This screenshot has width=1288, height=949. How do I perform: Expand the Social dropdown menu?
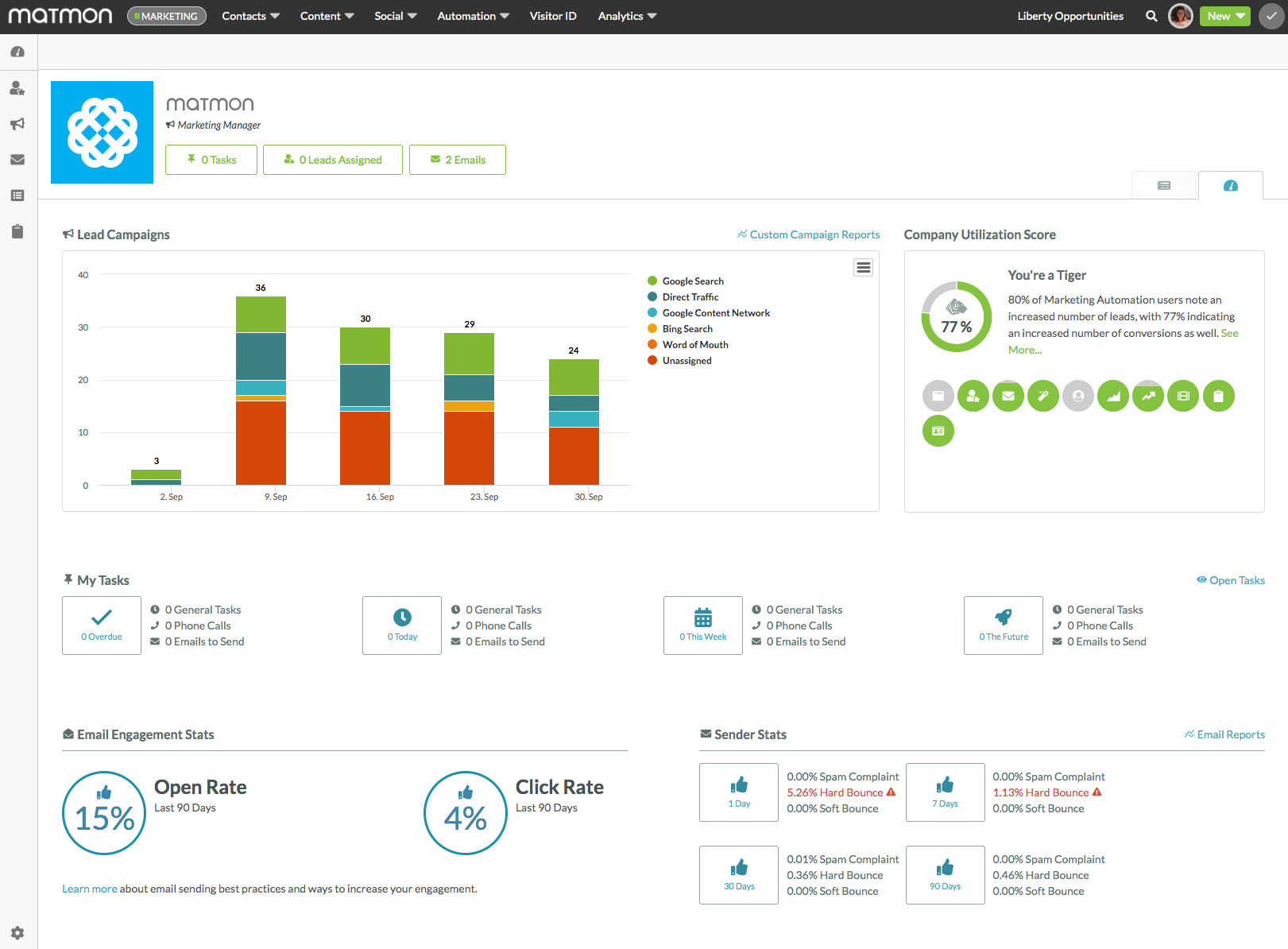tap(395, 16)
